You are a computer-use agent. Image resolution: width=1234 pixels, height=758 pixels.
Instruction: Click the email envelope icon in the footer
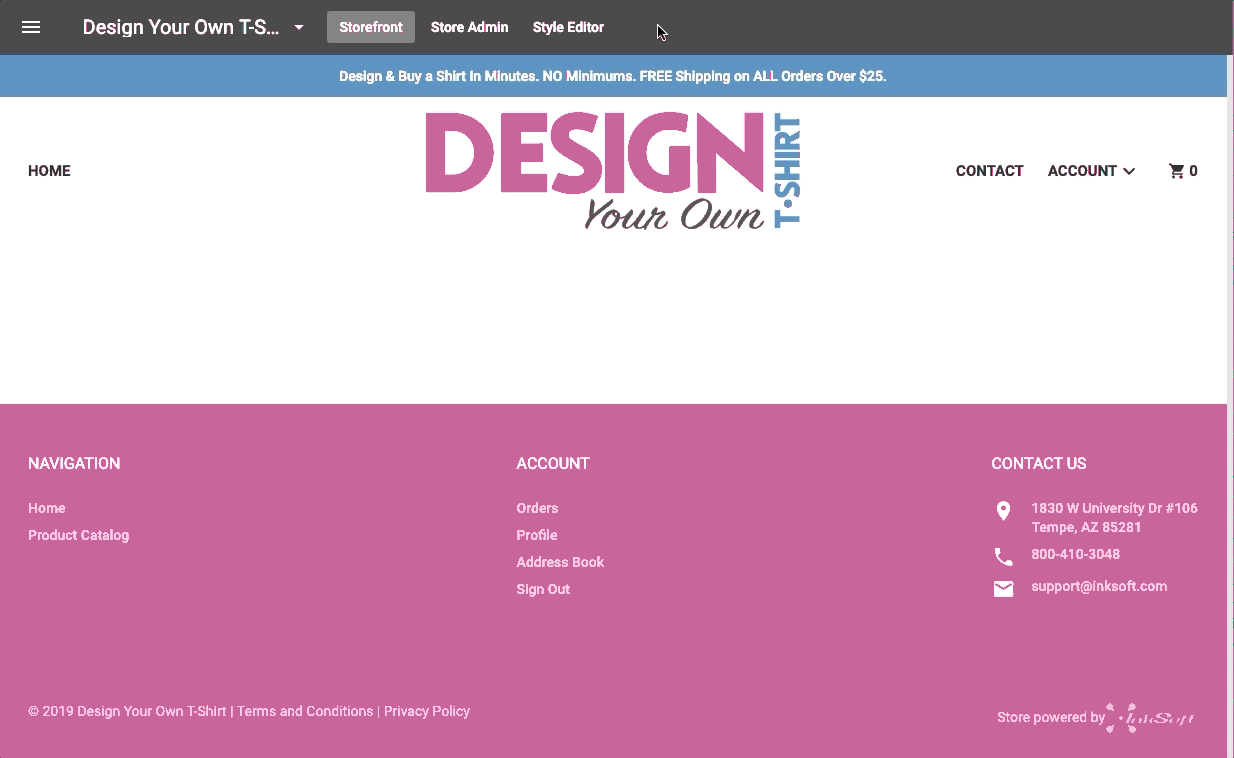pyautogui.click(x=1003, y=589)
